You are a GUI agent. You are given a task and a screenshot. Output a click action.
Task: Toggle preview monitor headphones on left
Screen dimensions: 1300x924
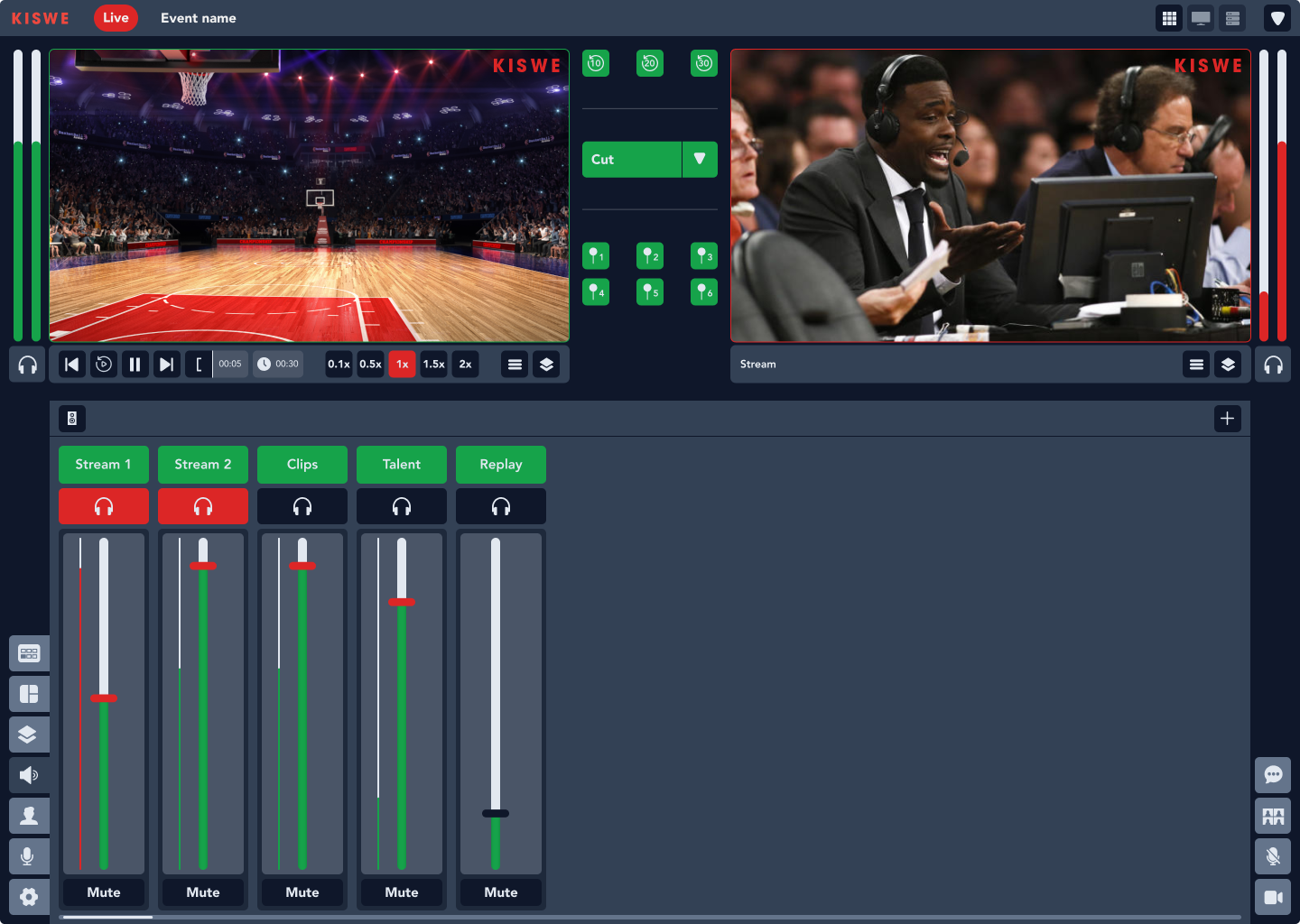27,365
